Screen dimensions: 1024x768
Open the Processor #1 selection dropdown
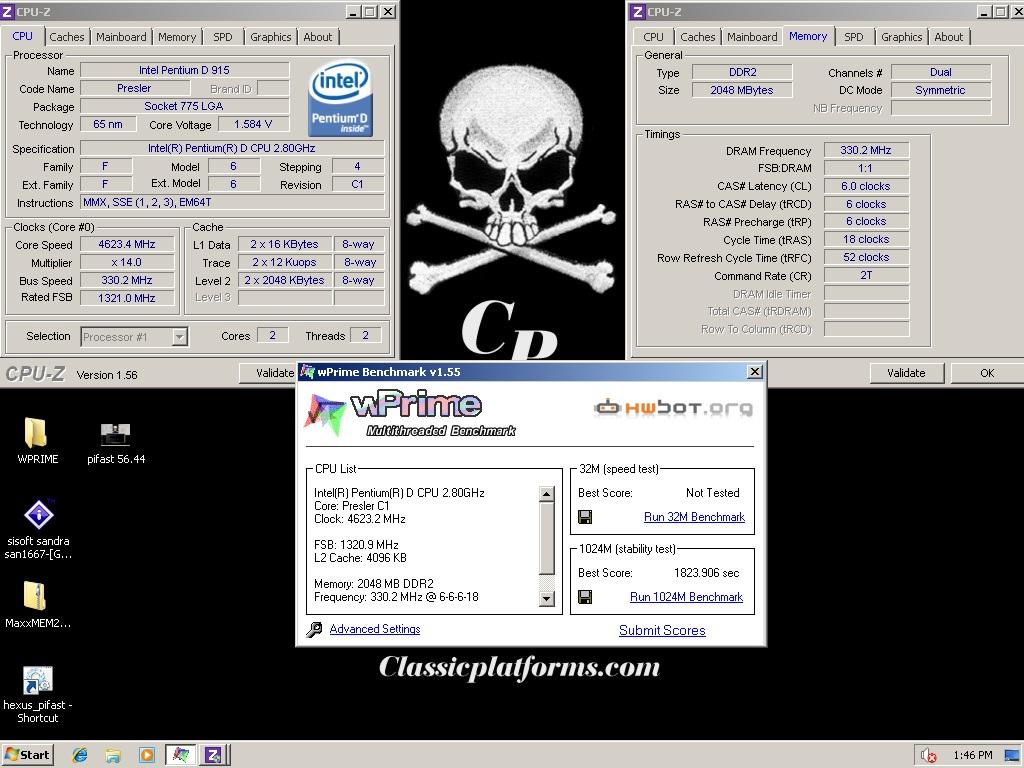pos(180,337)
